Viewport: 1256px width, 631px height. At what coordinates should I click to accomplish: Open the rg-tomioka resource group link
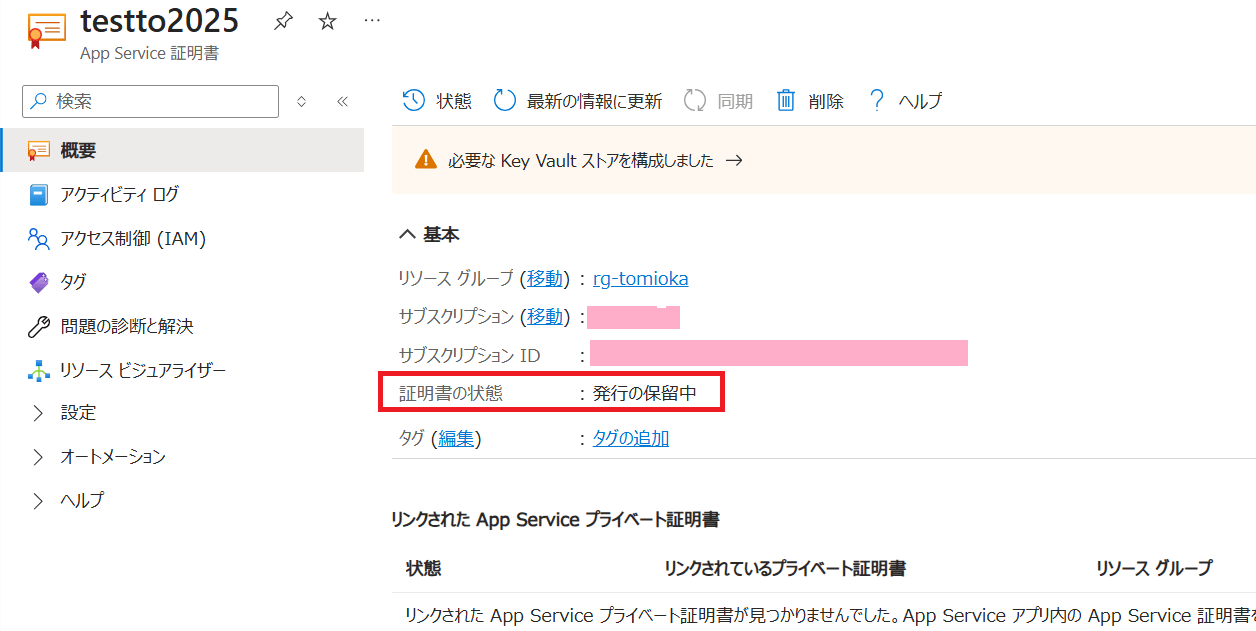(x=640, y=278)
